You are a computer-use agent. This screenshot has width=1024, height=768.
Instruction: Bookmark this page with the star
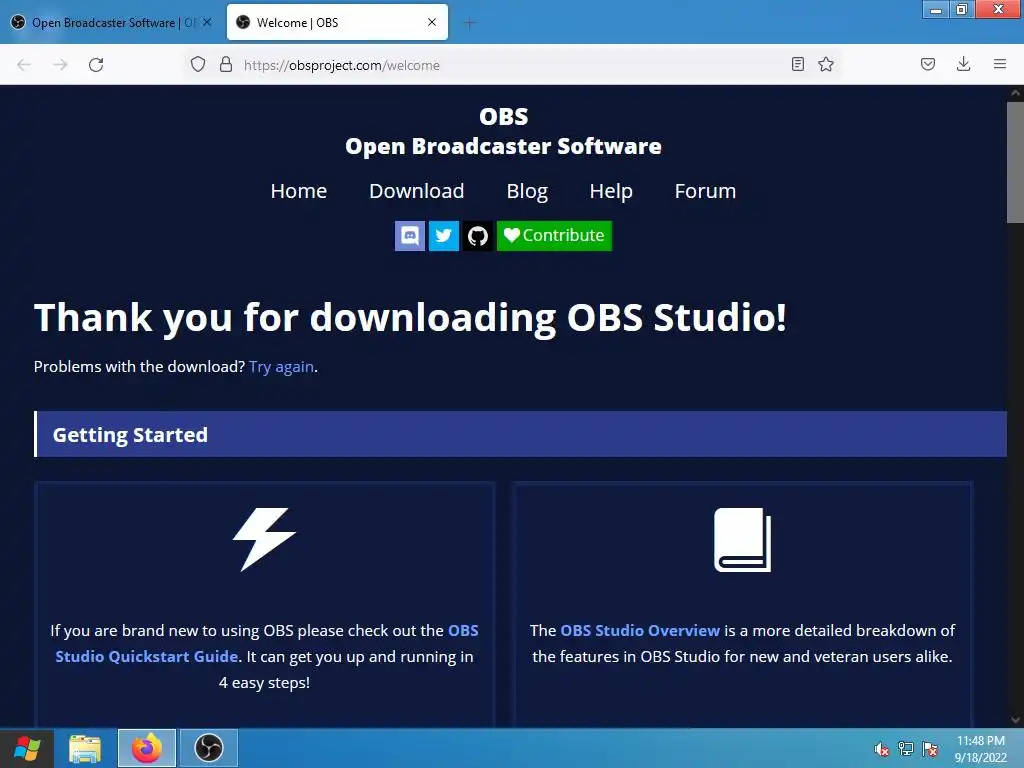coord(826,64)
